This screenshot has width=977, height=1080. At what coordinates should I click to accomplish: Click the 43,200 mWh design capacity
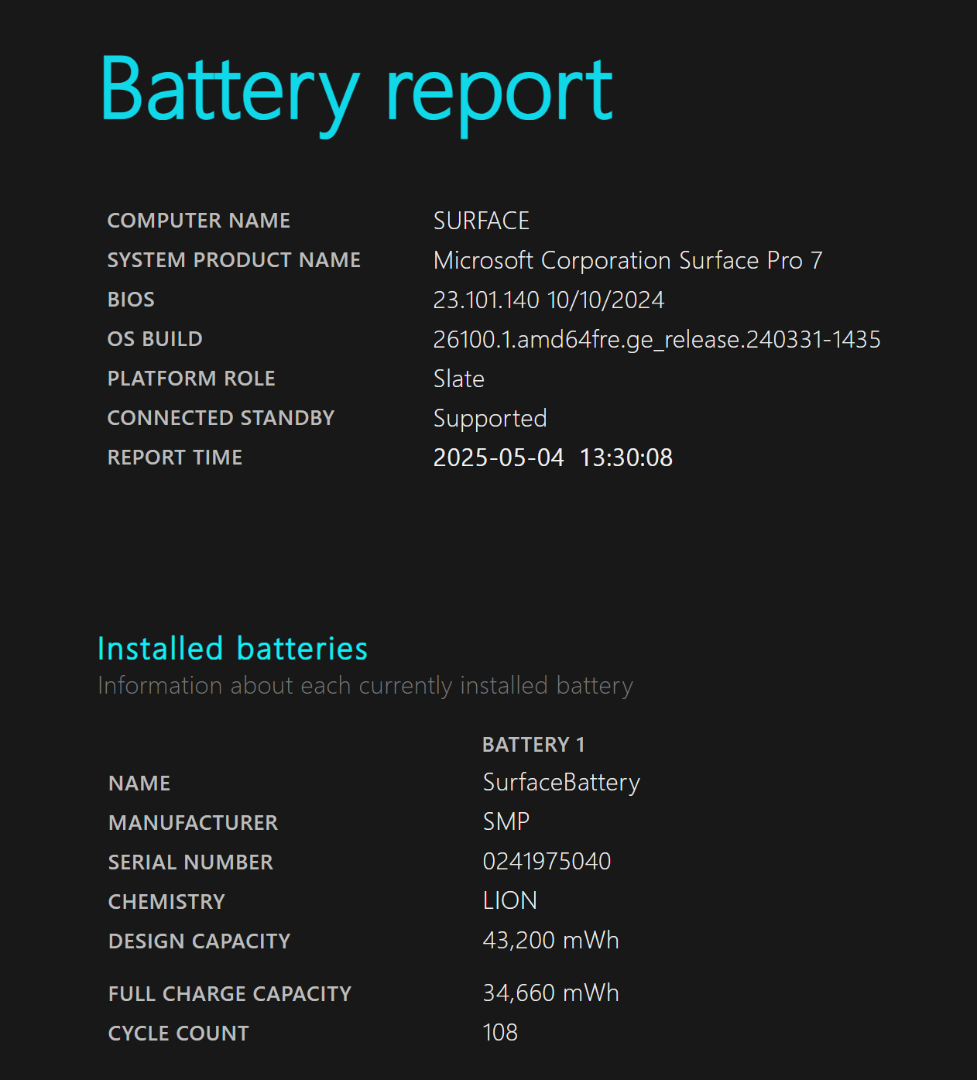click(x=551, y=940)
